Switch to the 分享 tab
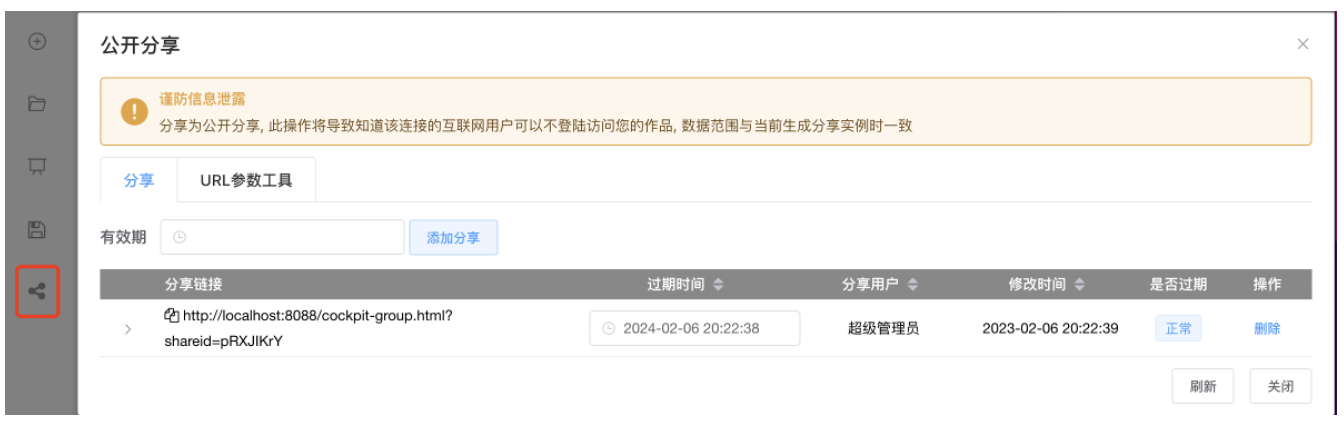The width and height of the screenshot is (1344, 428). [138, 181]
